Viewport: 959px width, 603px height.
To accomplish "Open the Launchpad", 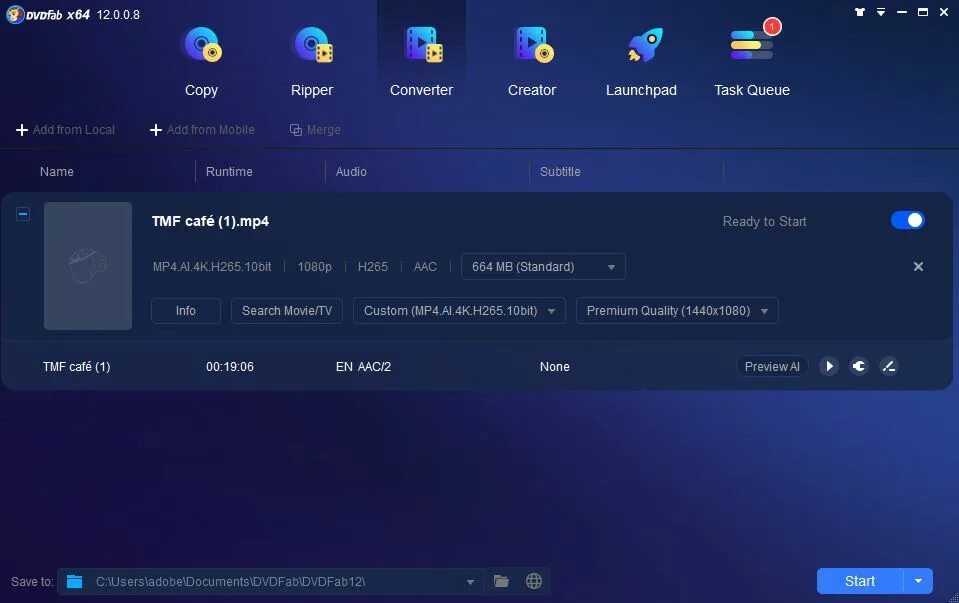I will point(641,61).
